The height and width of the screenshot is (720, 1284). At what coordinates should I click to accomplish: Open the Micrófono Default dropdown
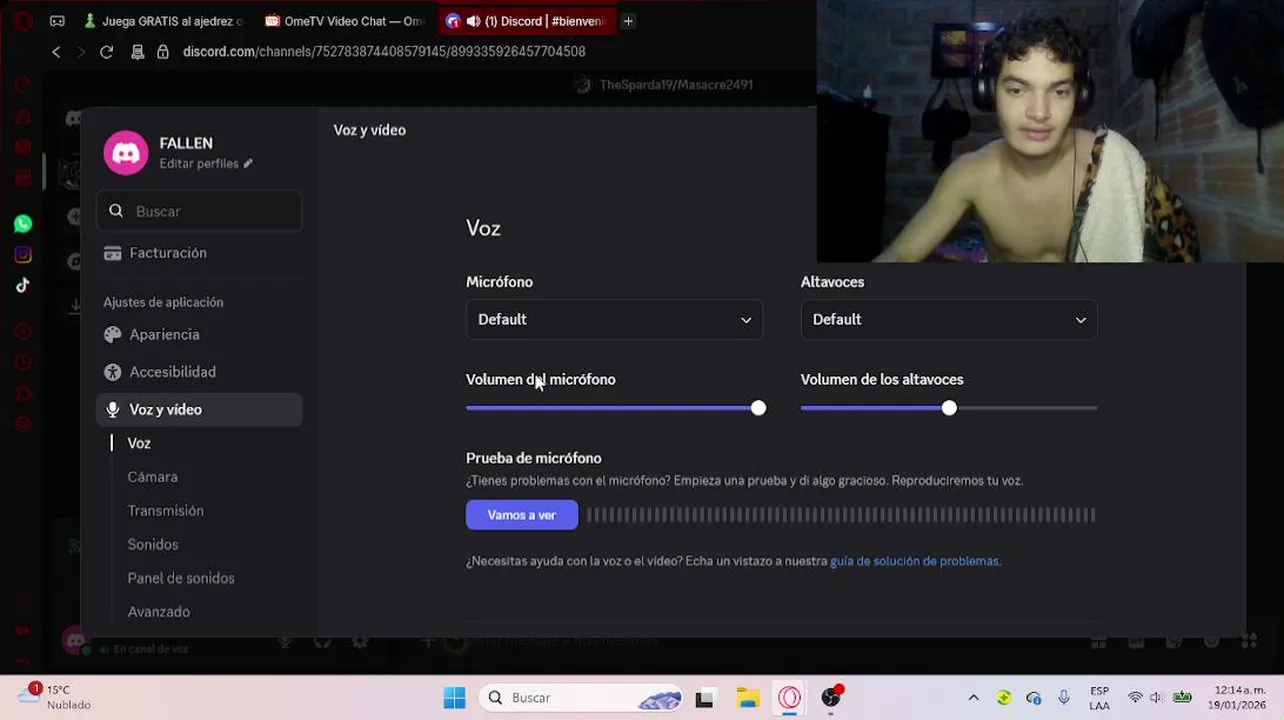click(614, 320)
